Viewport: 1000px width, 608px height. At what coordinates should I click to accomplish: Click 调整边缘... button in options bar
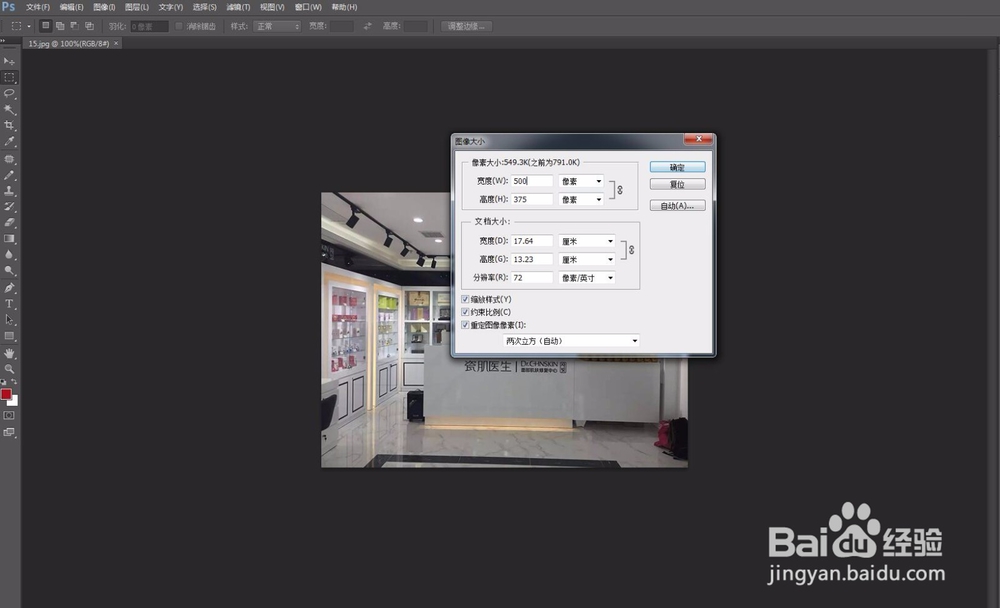pyautogui.click(x=466, y=26)
